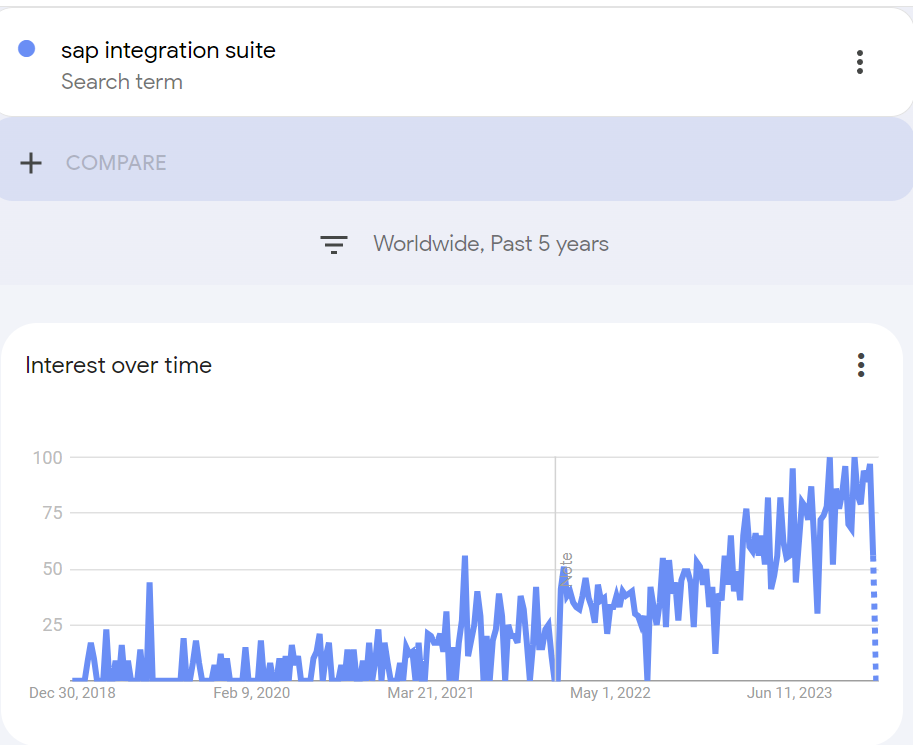Click the Feb 9, 2020 axis label
The image size is (913, 745).
pyautogui.click(x=252, y=693)
